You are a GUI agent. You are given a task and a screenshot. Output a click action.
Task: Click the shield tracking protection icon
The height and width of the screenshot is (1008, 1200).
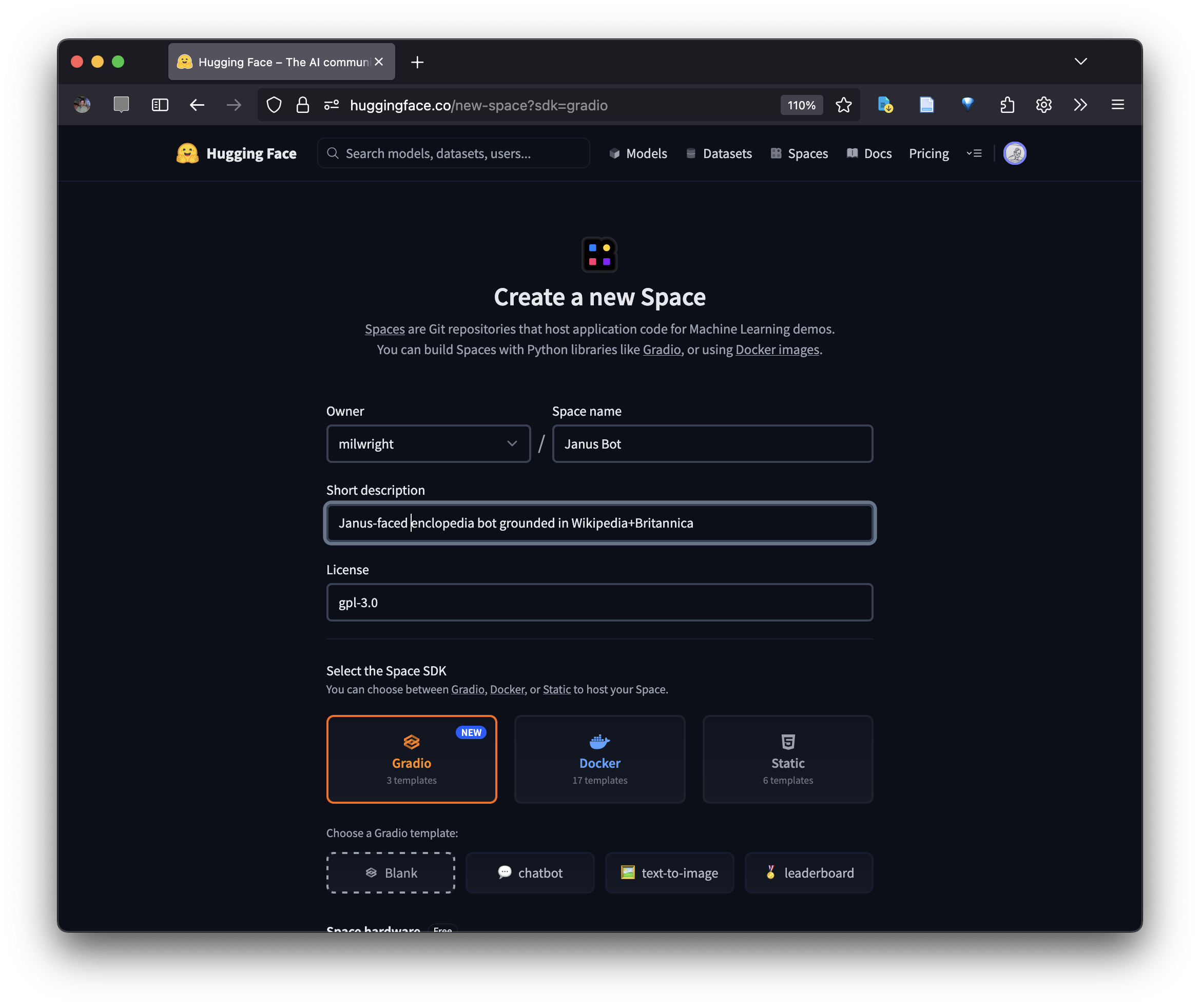274,105
